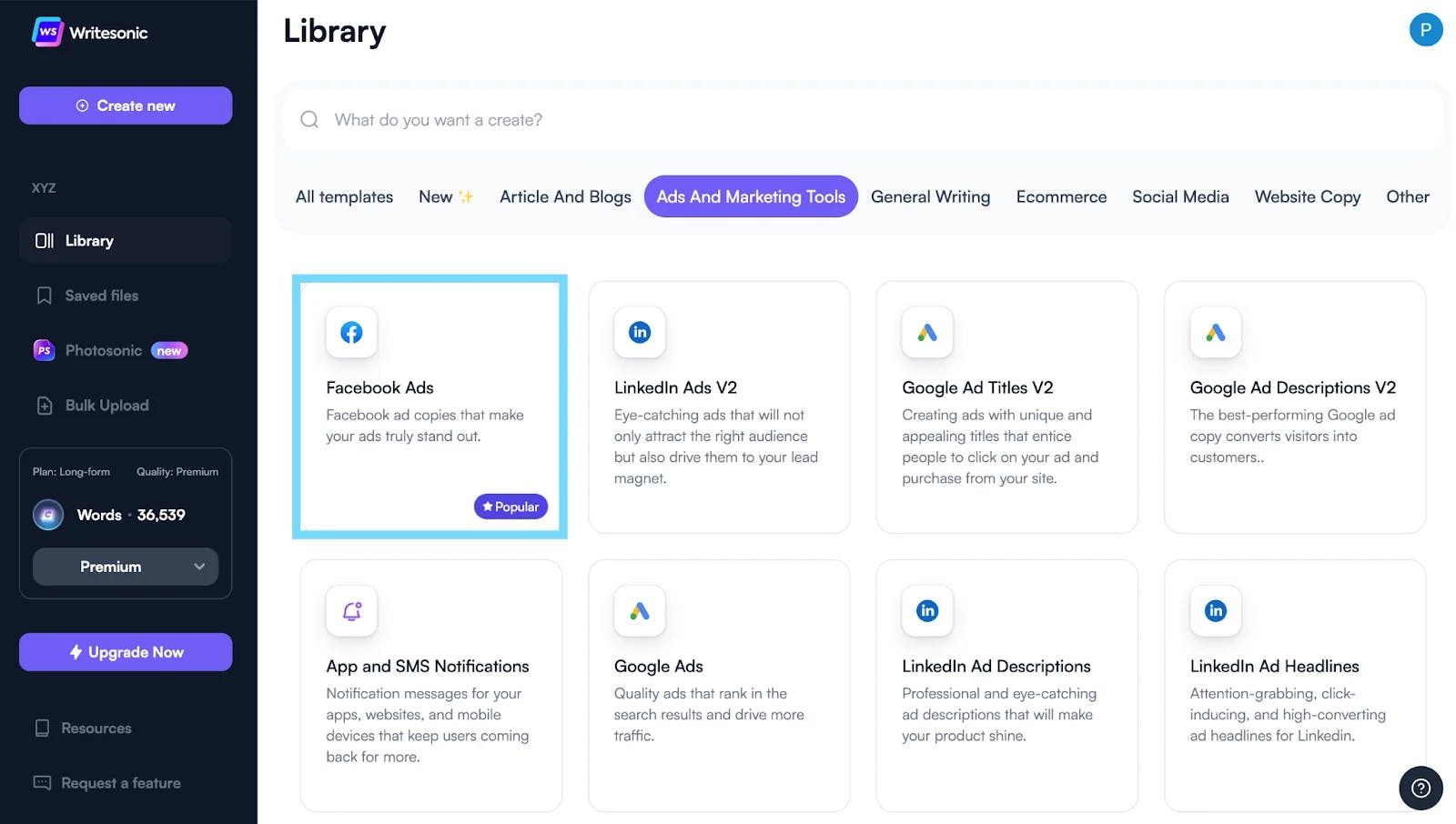This screenshot has width=1456, height=824.
Task: Open the App and SMS Notifications bell icon
Action: point(350,611)
